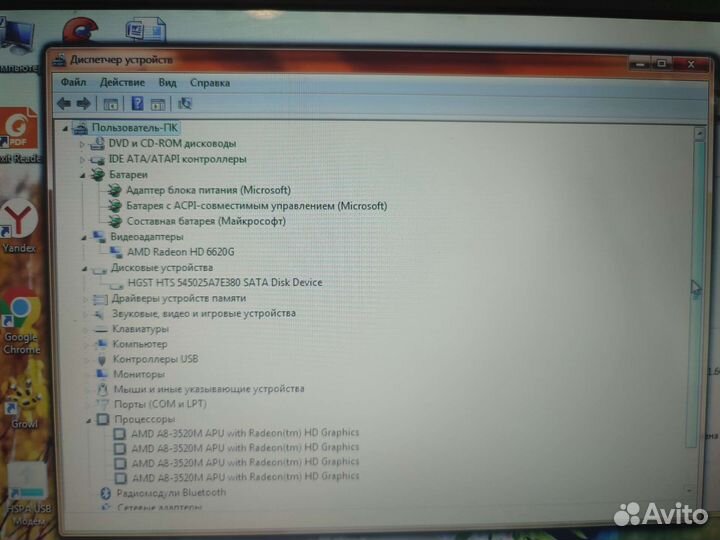
Task: Close the Диспетчер устройств window
Action: pos(692,64)
